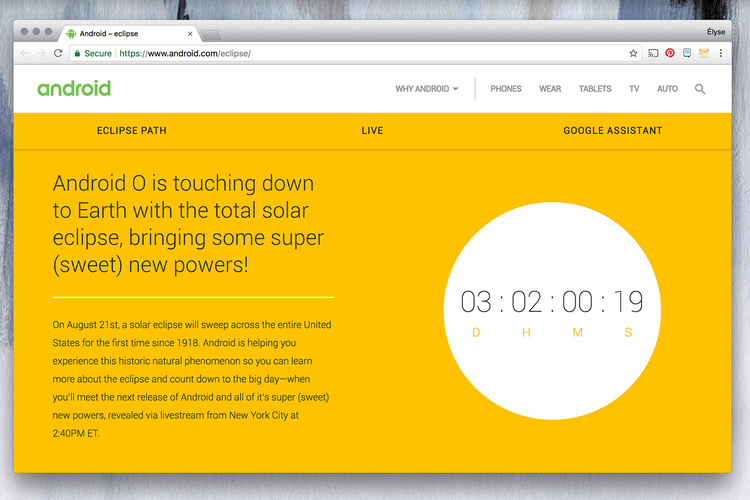
Task: Click the Android O is touching down headline
Action: [188, 224]
